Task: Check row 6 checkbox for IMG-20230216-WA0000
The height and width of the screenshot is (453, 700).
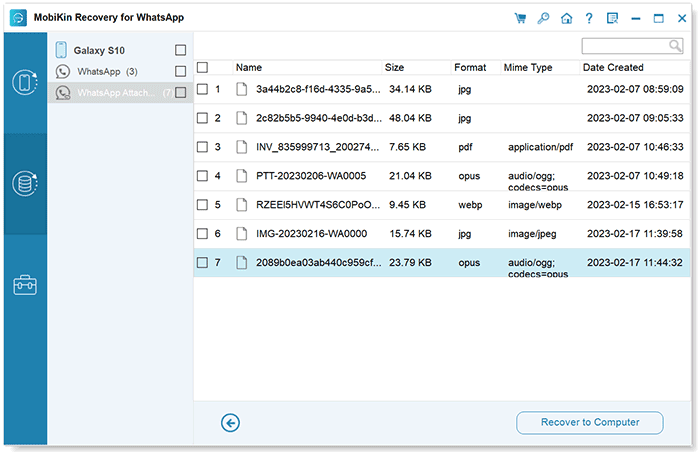Action: point(203,233)
